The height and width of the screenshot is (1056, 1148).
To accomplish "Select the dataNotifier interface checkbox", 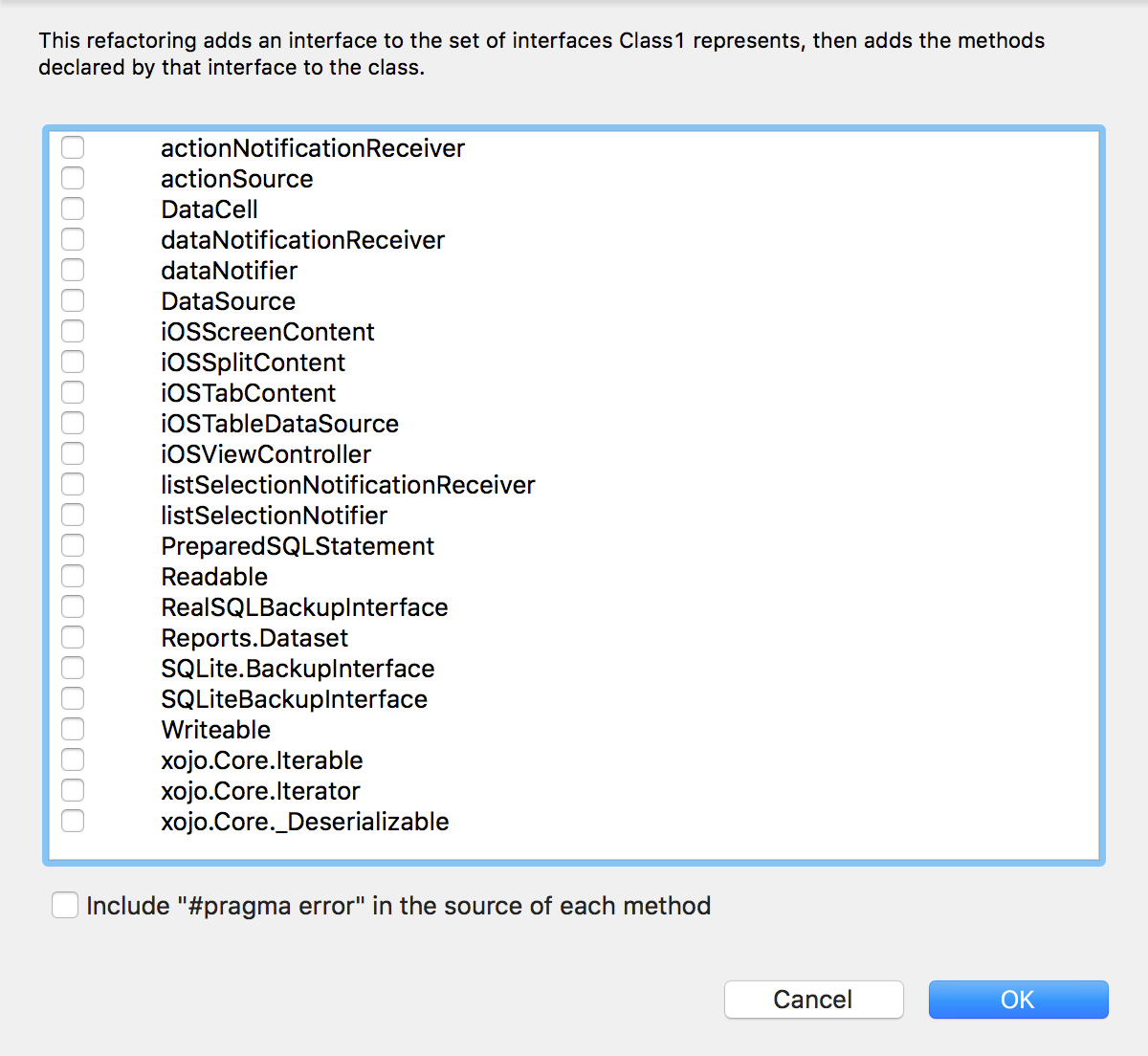I will 73,270.
